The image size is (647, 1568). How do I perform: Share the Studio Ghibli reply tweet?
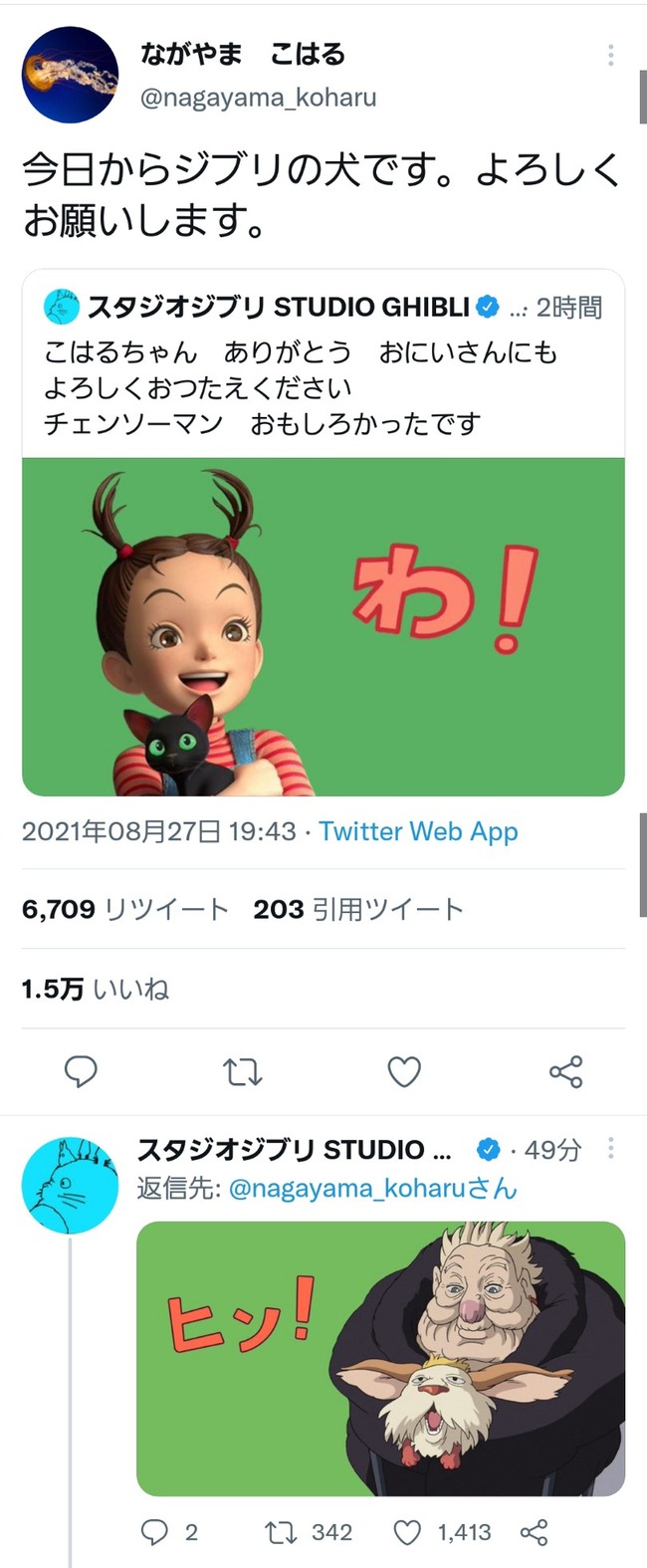(535, 1532)
